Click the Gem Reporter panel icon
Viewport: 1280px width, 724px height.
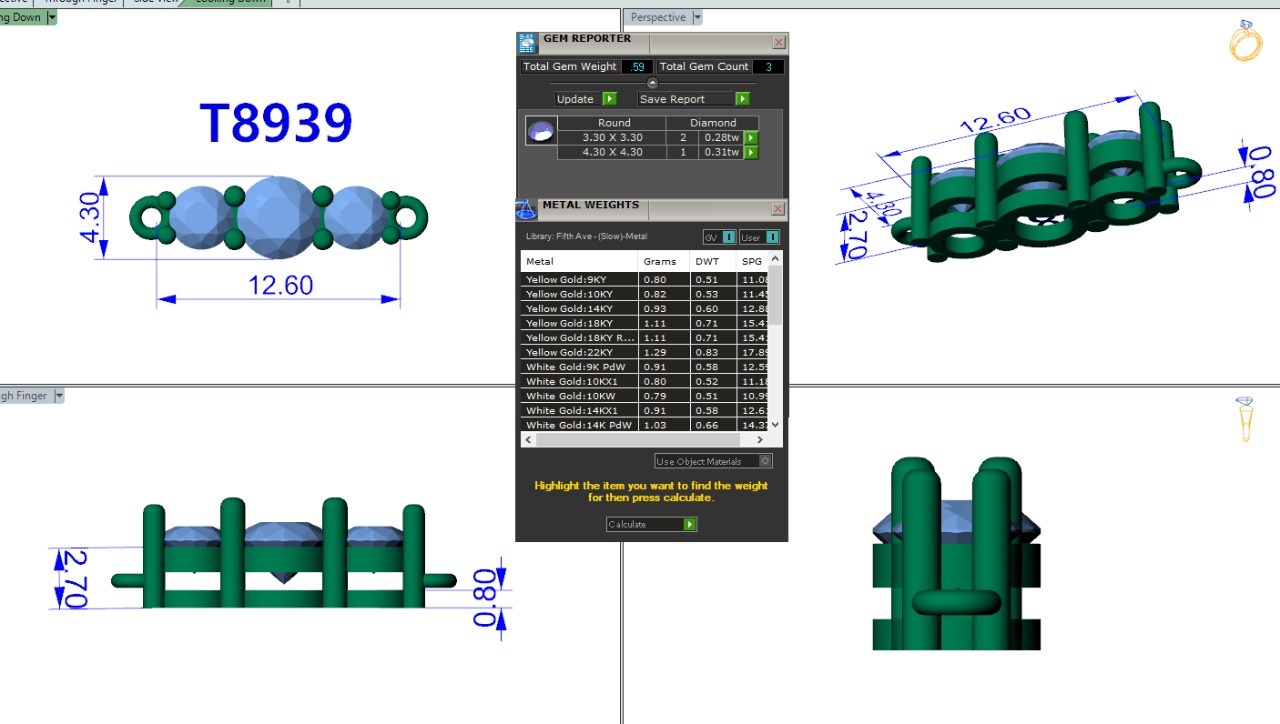click(527, 43)
